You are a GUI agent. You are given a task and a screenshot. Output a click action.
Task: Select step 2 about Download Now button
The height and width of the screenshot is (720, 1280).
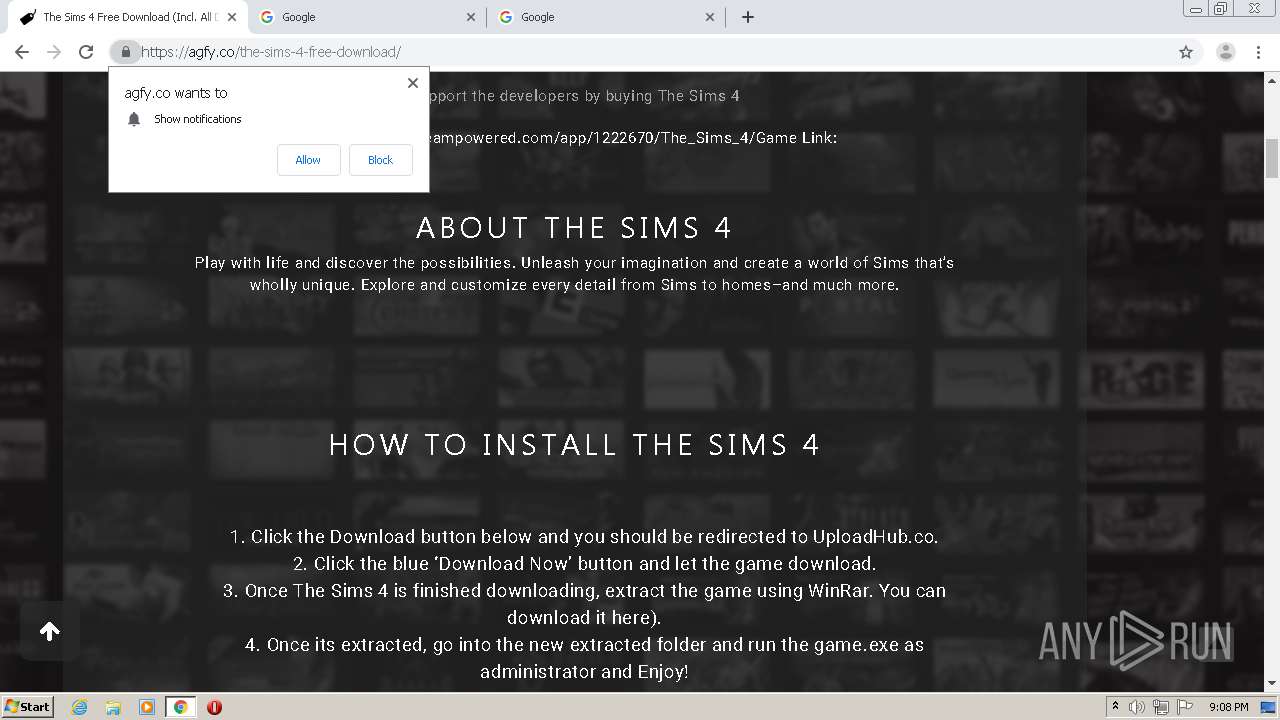click(584, 564)
